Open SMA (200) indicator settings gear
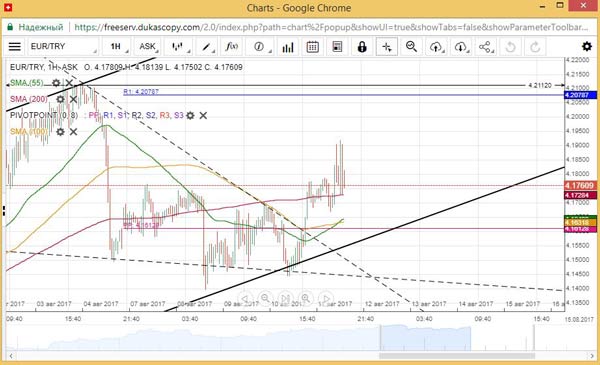This screenshot has width=600, height=365. coord(60,99)
